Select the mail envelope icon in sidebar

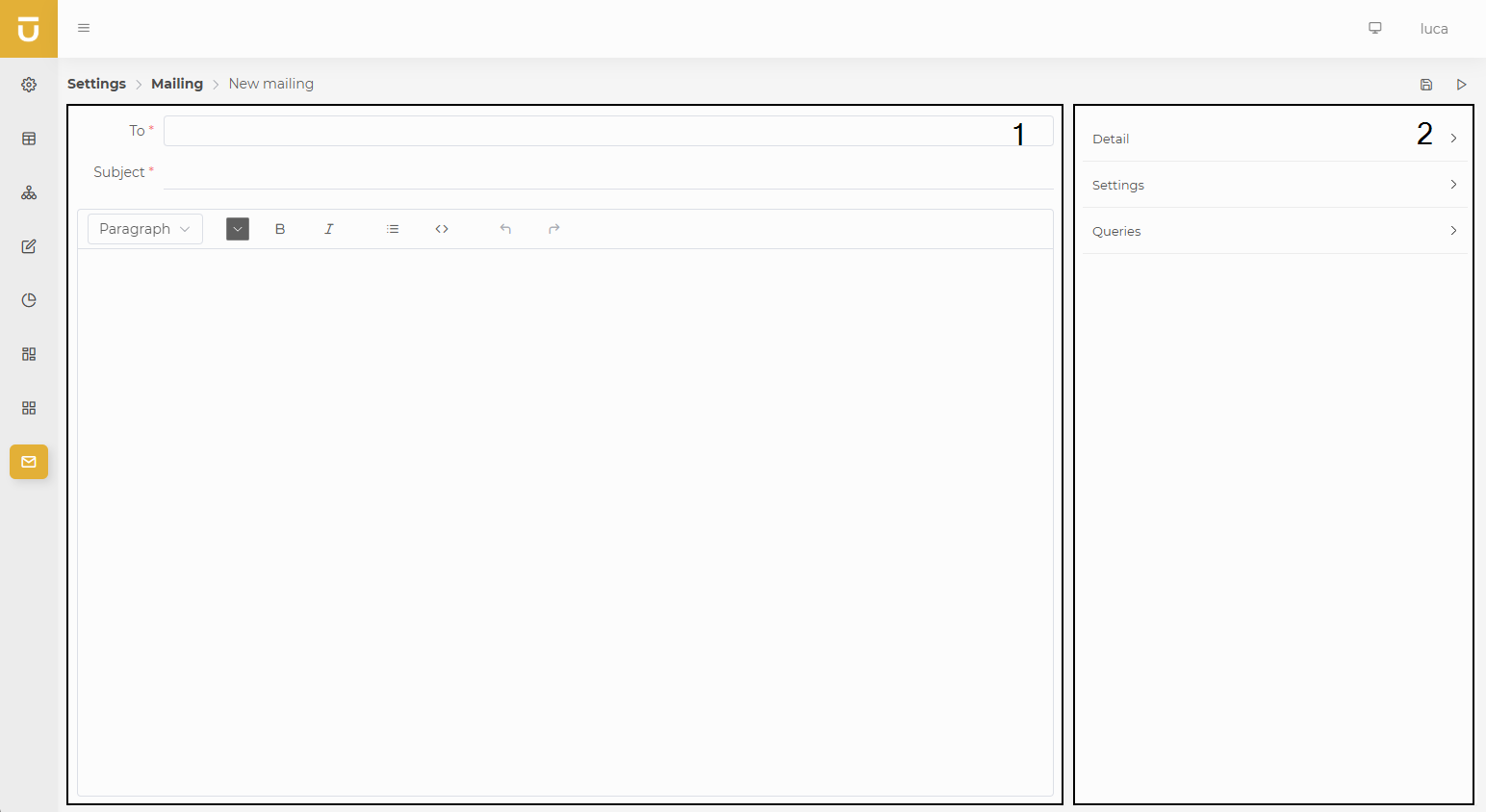(x=29, y=462)
